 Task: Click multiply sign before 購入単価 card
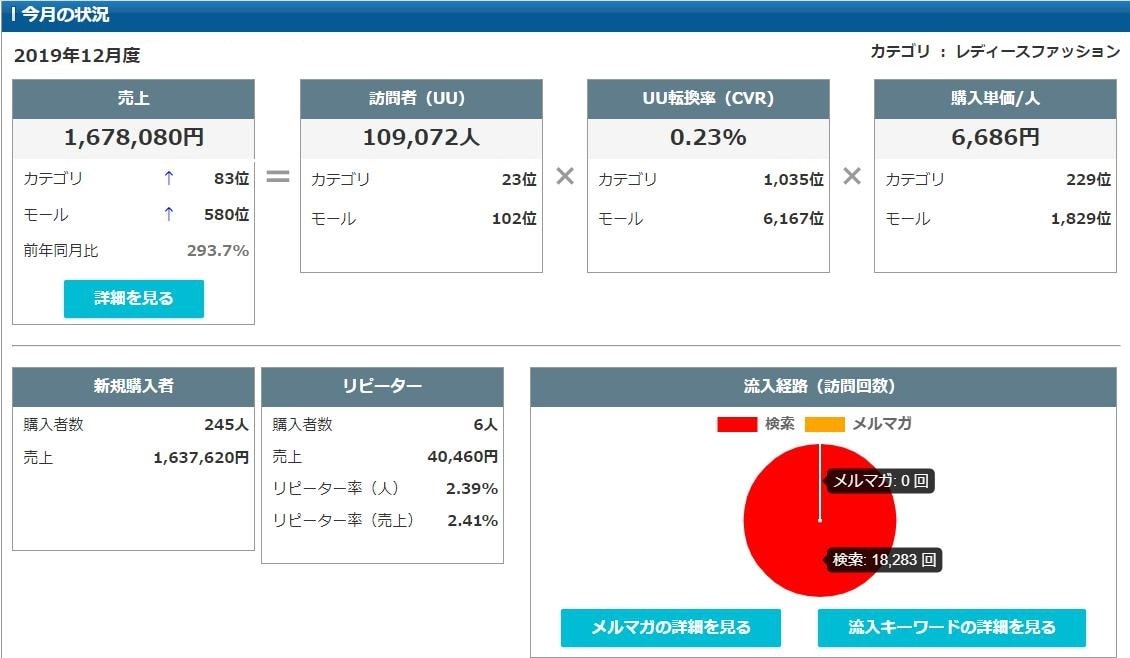click(852, 176)
